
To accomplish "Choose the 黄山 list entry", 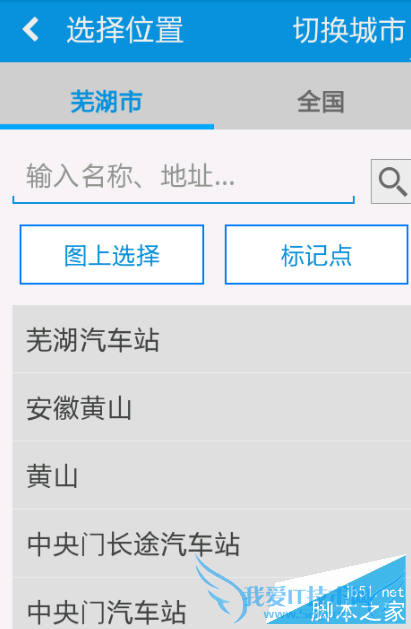I will (212, 476).
